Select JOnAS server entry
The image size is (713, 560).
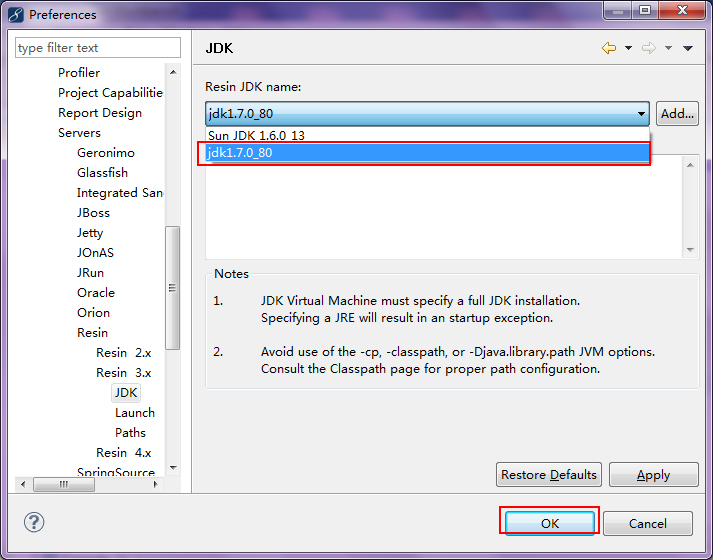(x=95, y=253)
